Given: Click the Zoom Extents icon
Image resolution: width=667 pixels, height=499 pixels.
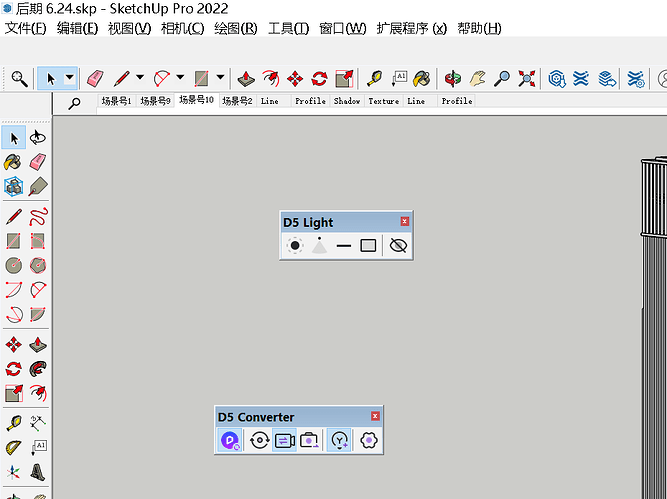Looking at the screenshot, I should (527, 79).
